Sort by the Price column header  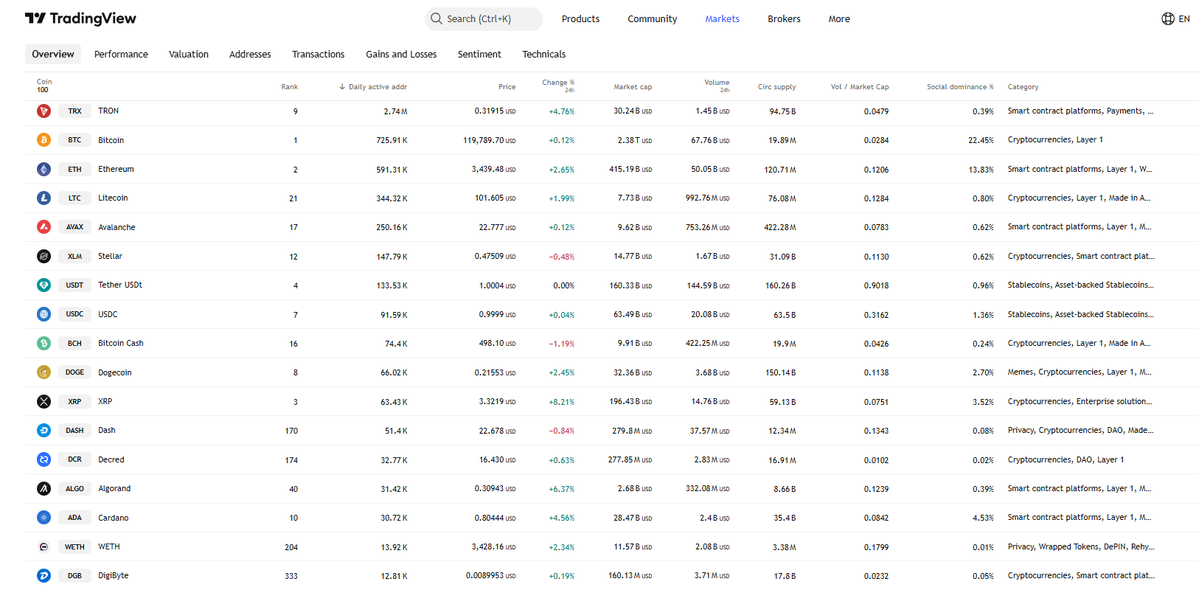pos(507,87)
